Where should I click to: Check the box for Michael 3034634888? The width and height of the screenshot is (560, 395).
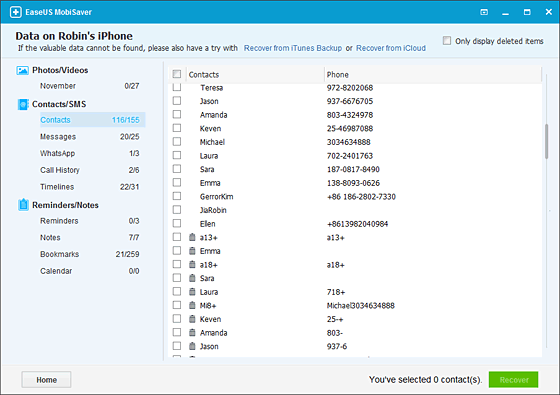pyautogui.click(x=177, y=142)
